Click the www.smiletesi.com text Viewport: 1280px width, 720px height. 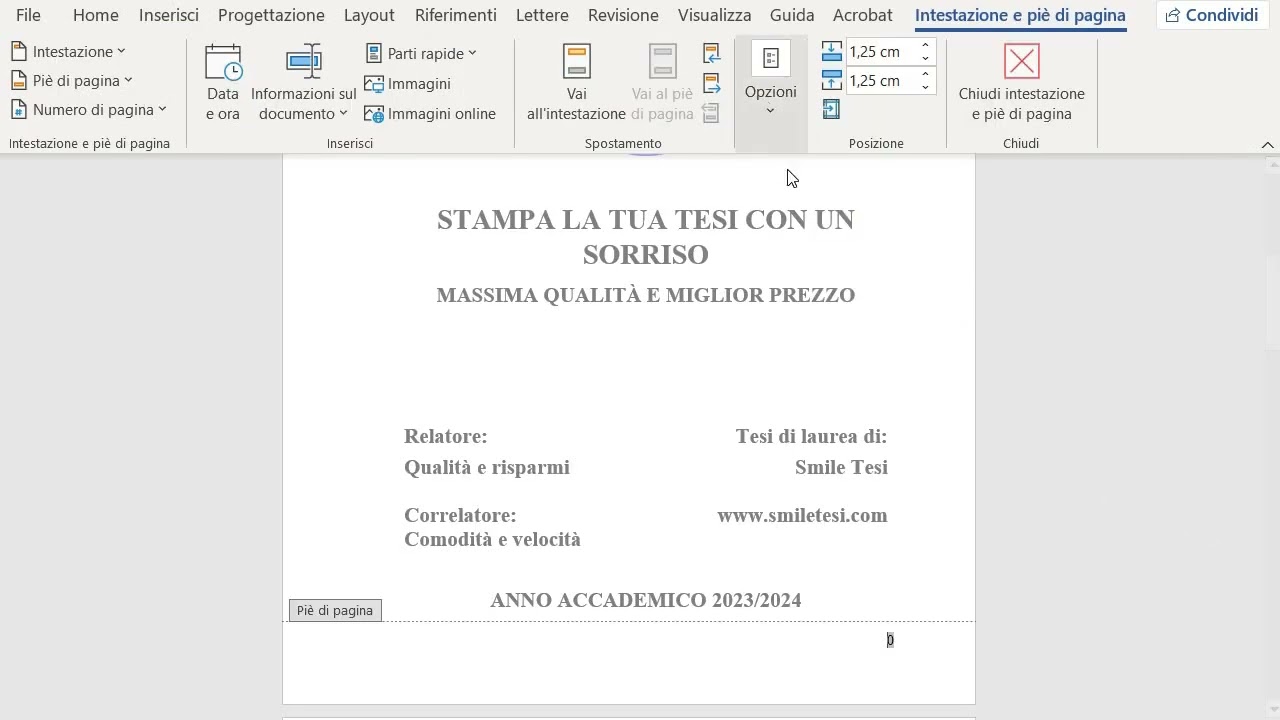click(802, 515)
